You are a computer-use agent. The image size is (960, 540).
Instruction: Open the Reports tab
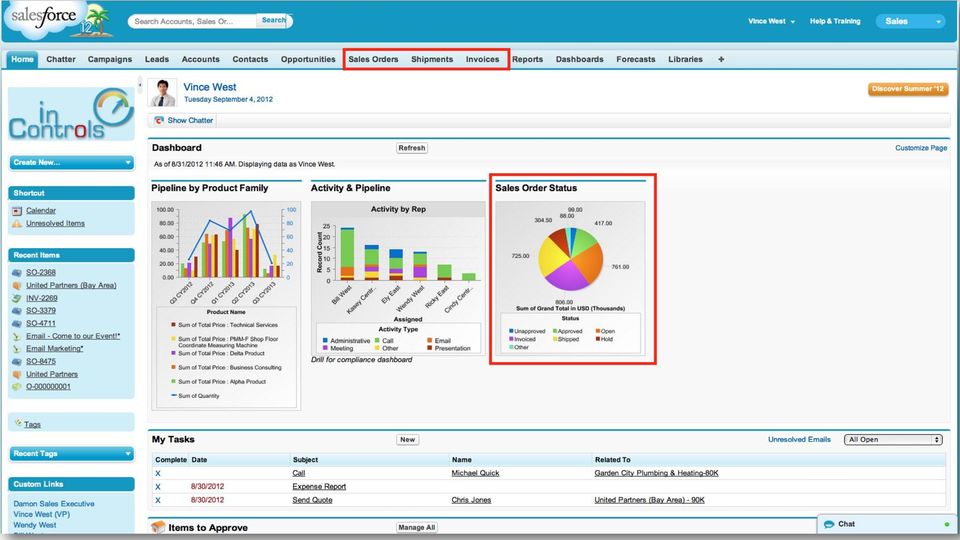click(x=527, y=59)
